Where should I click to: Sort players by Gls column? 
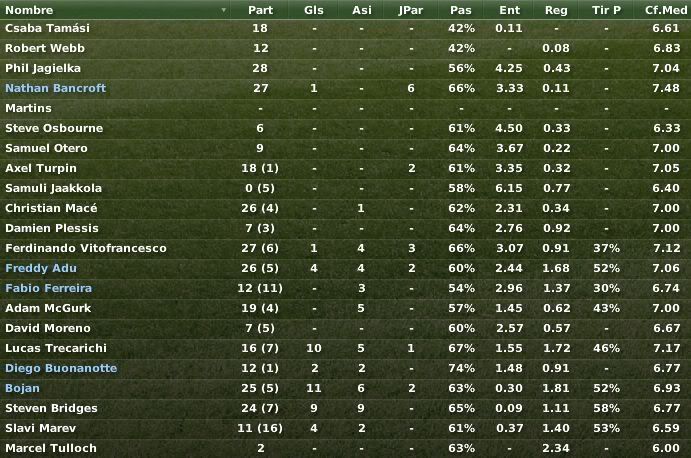click(x=314, y=10)
